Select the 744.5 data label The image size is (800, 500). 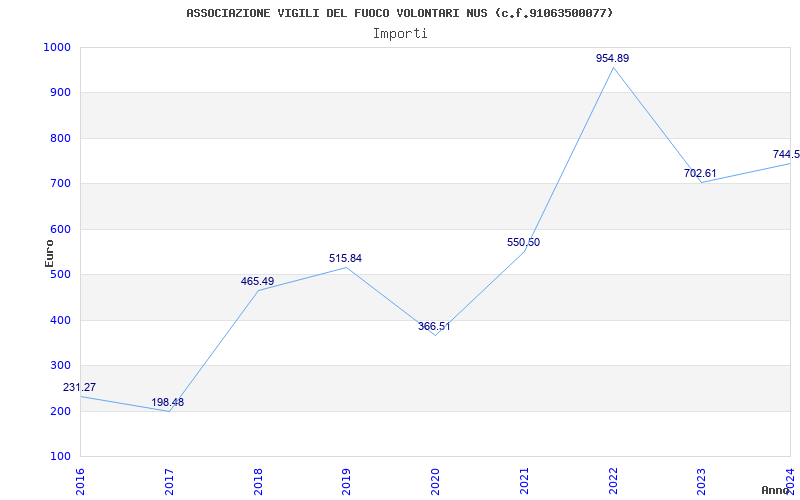(x=786, y=155)
